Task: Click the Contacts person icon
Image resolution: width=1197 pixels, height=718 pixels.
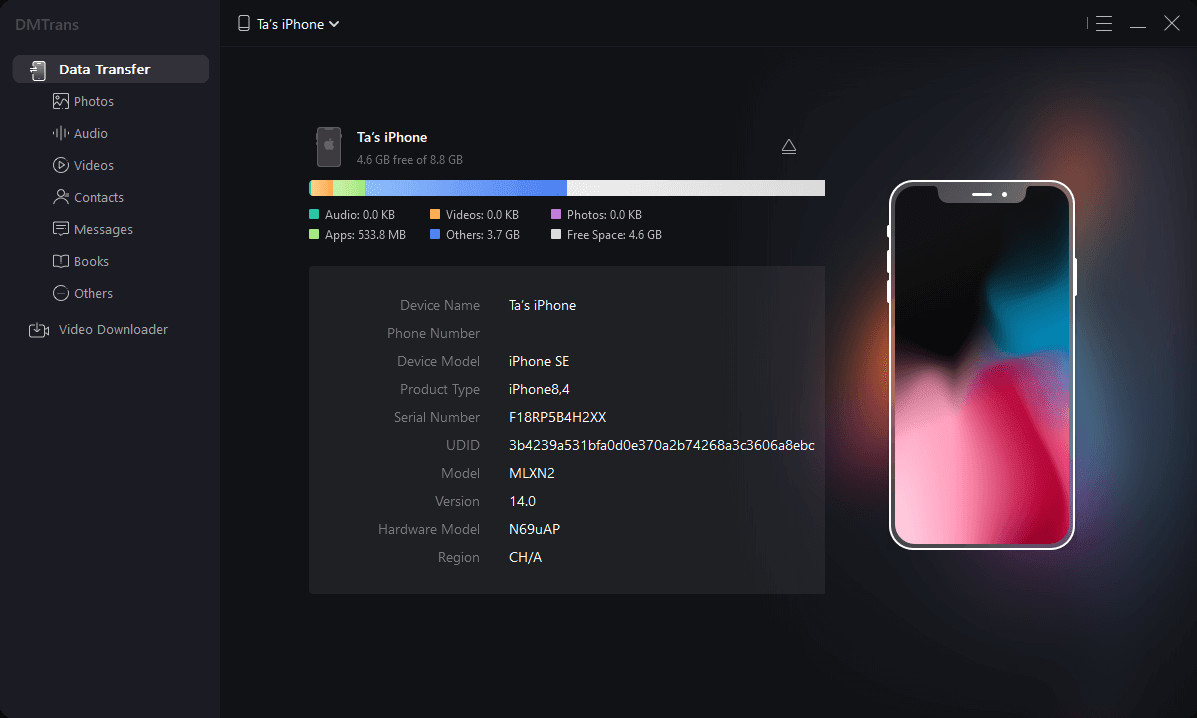Action: [x=60, y=198]
